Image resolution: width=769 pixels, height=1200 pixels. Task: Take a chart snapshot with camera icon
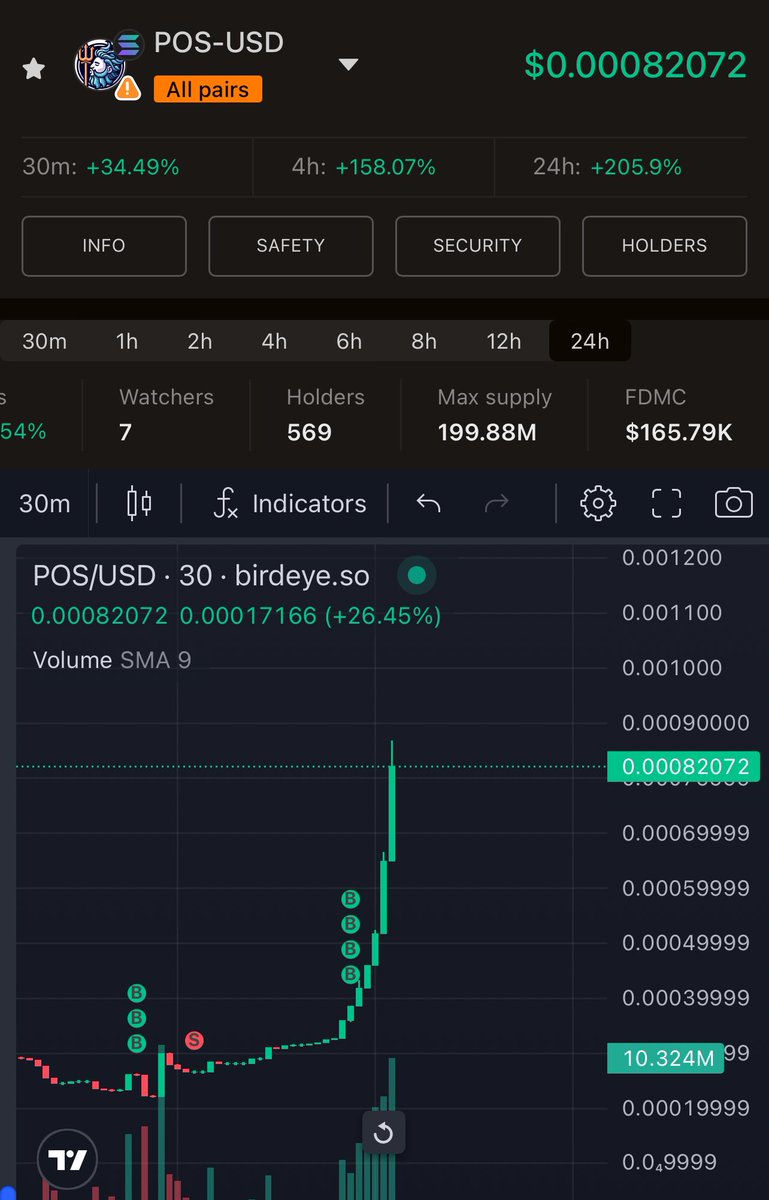pos(733,503)
